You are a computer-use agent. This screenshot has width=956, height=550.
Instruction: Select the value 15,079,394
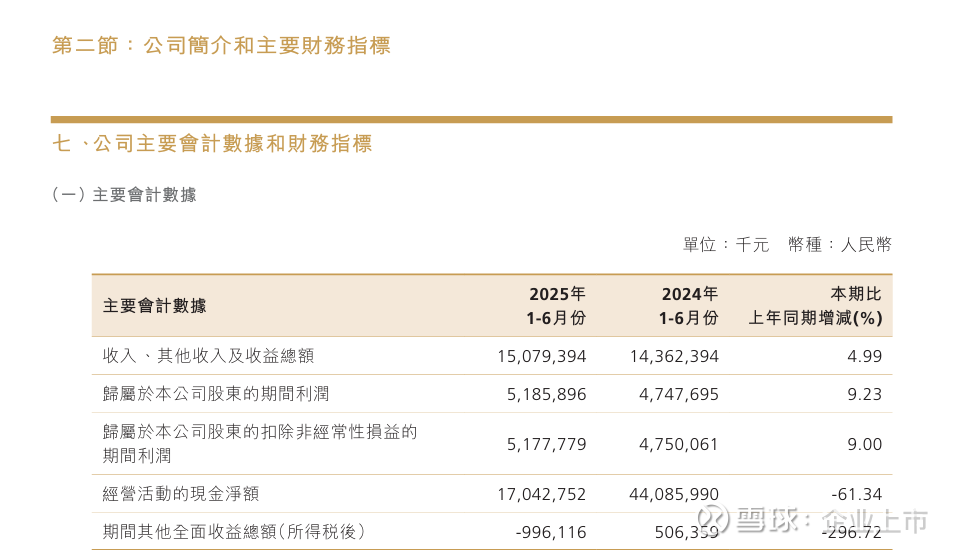coord(541,356)
